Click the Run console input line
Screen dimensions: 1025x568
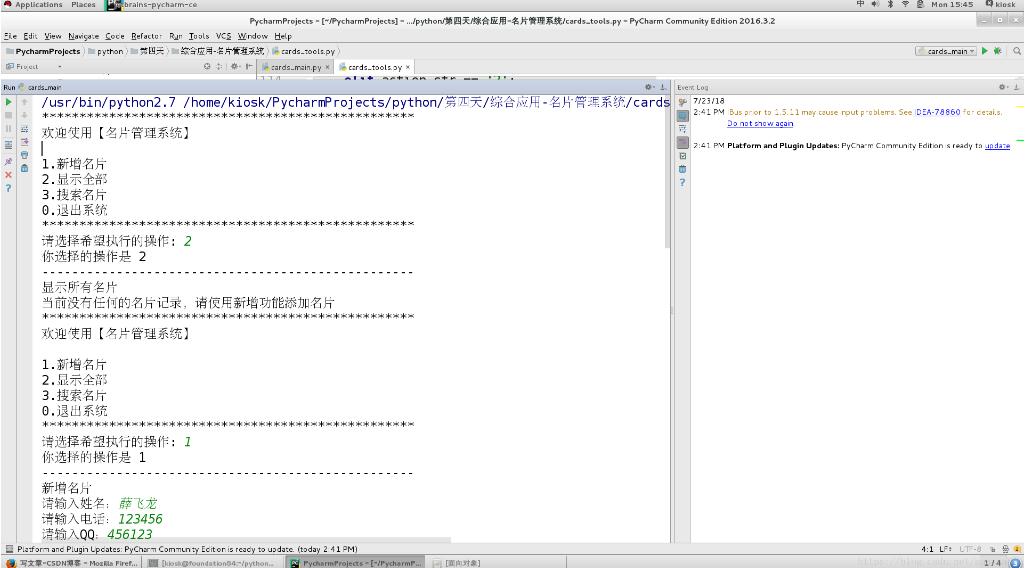coord(353,148)
